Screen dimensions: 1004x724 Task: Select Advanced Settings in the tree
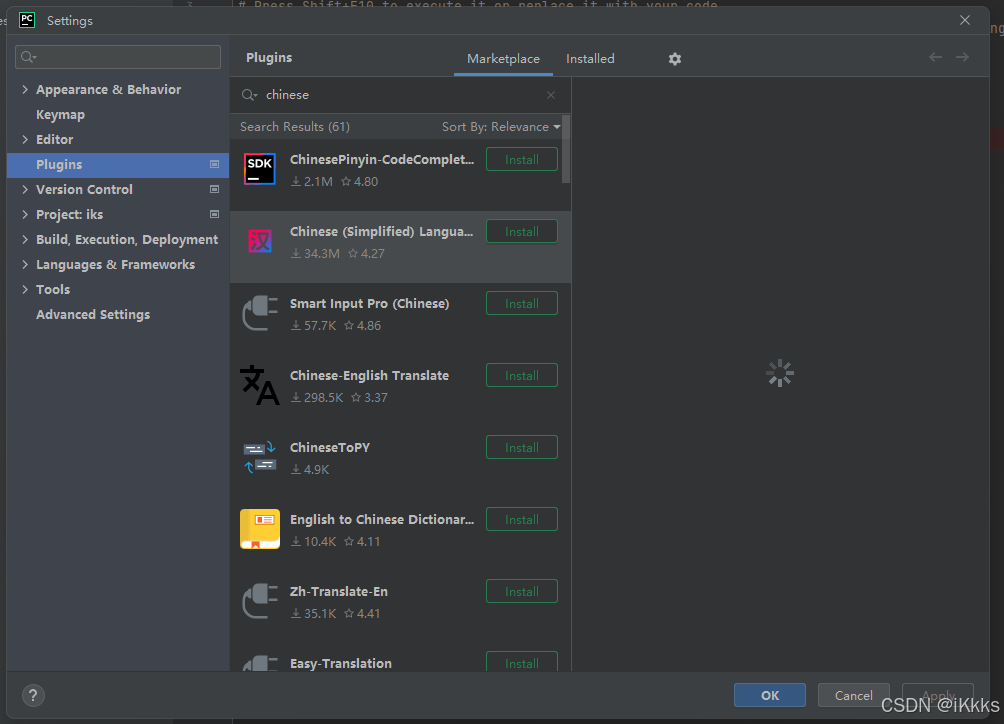pyautogui.click(x=93, y=314)
